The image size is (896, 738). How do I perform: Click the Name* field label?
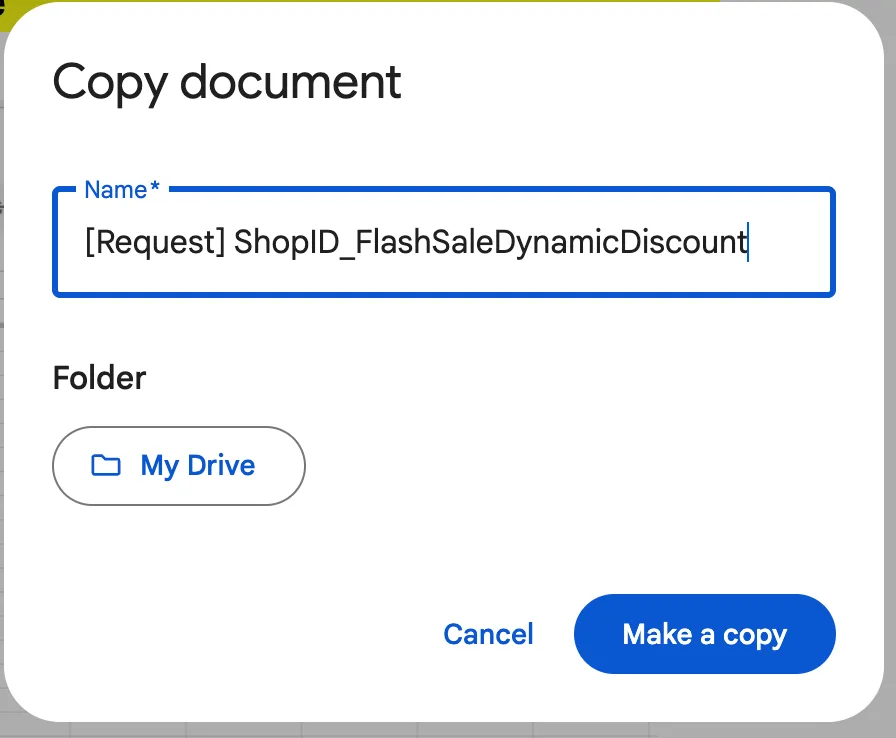click(x=122, y=190)
